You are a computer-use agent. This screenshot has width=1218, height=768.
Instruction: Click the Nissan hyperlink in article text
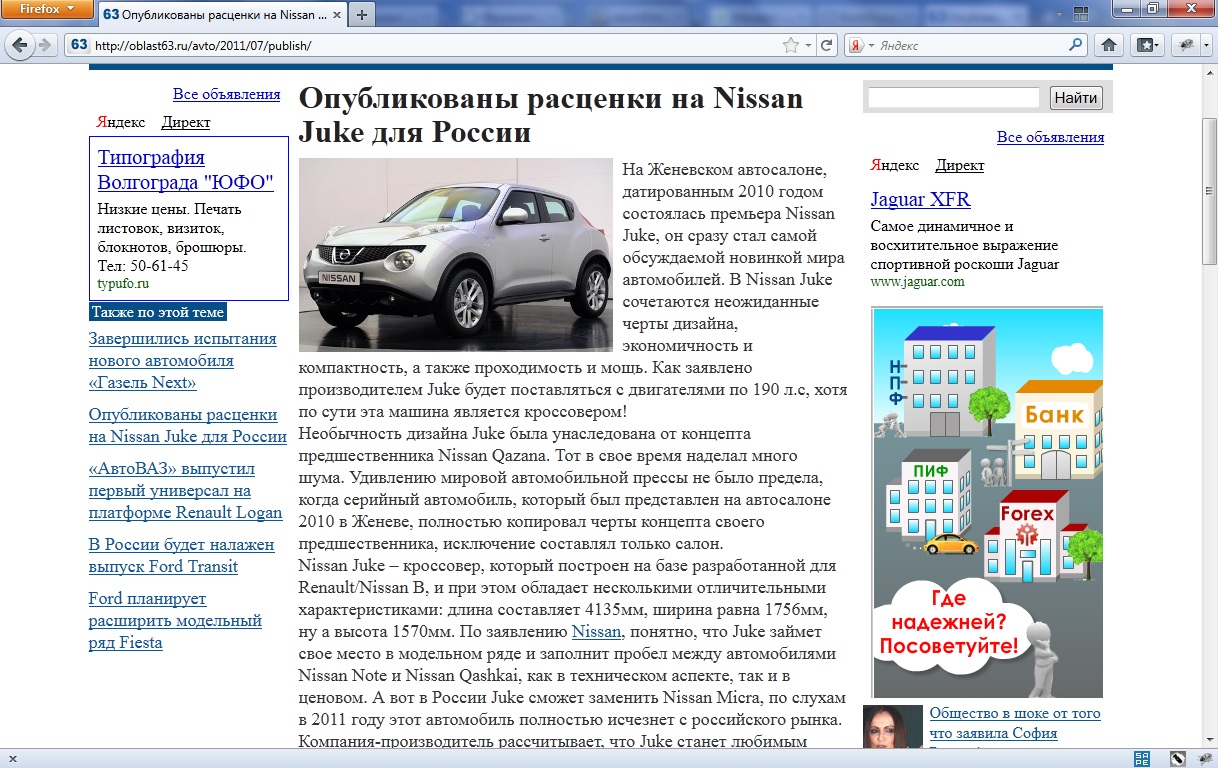point(597,632)
